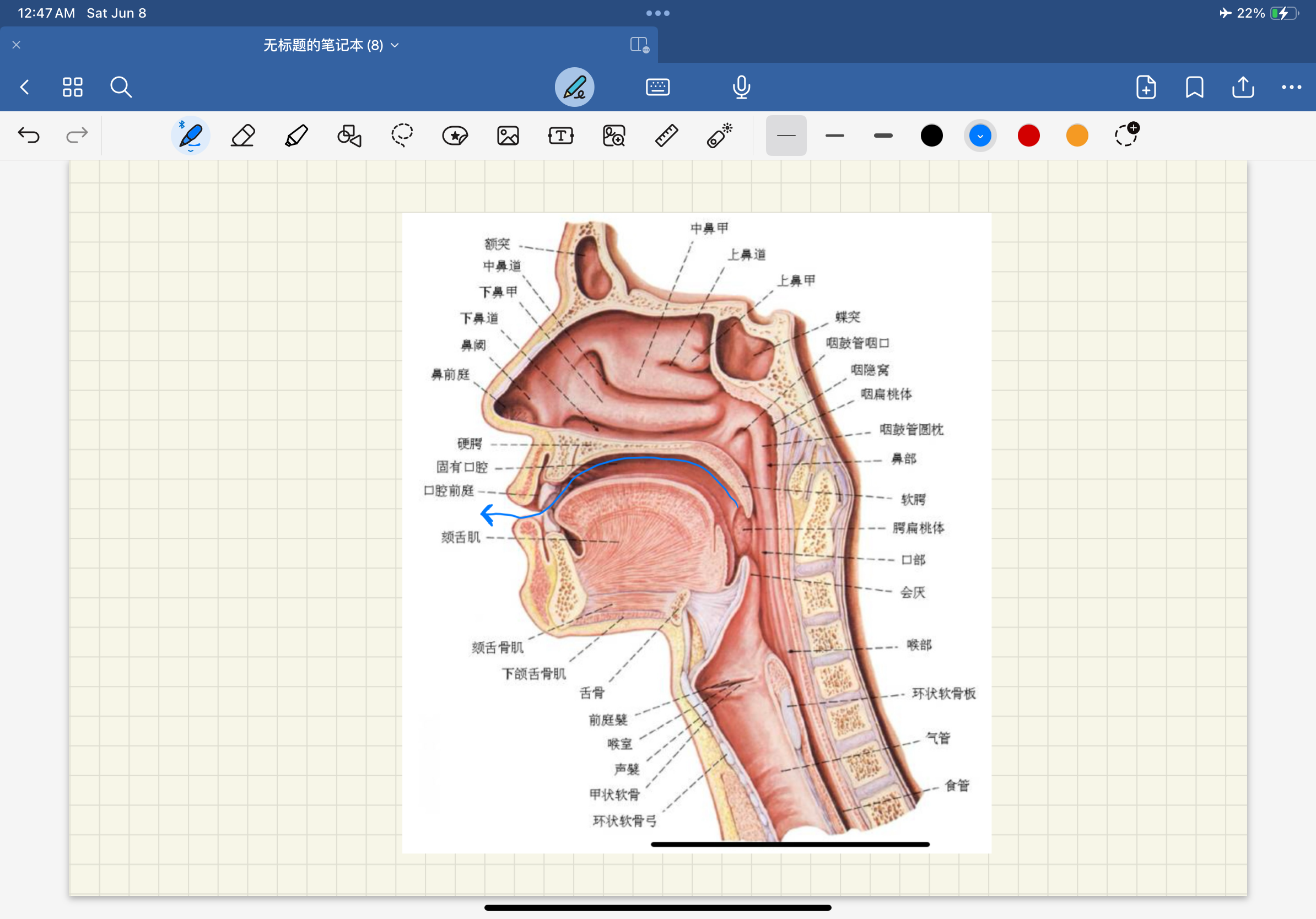Image resolution: width=1316 pixels, height=919 pixels.
Task: Select the Ruler tool
Action: click(667, 136)
